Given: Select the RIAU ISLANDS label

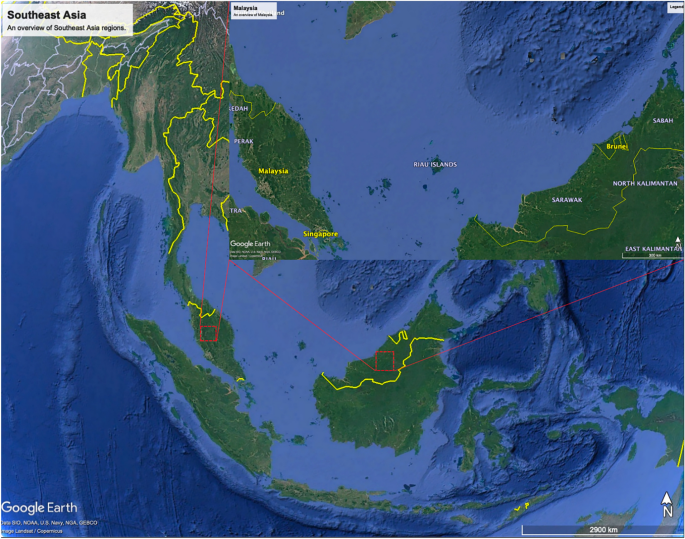Looking at the screenshot, I should click(435, 165).
